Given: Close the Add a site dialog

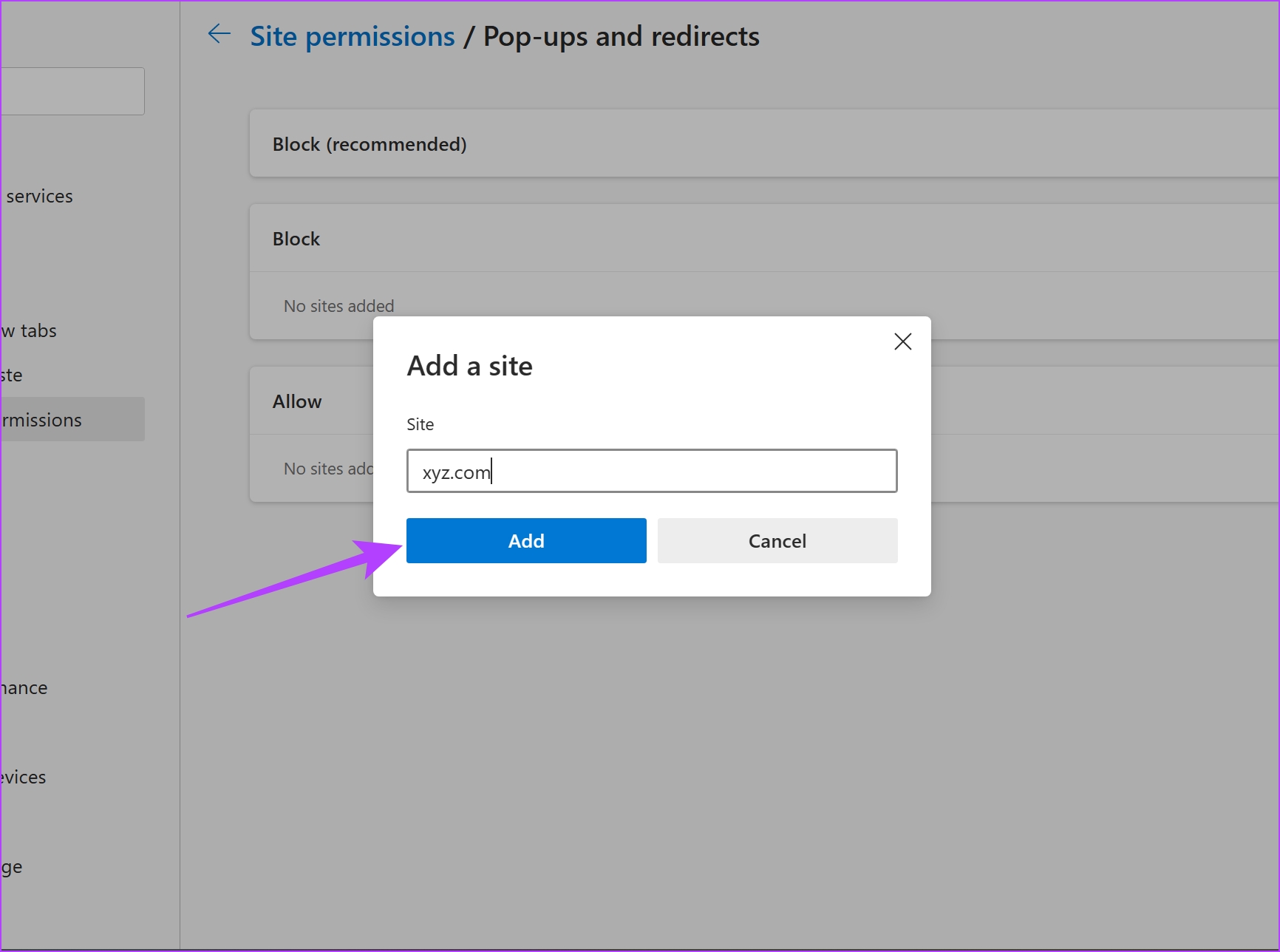Looking at the screenshot, I should [x=902, y=341].
